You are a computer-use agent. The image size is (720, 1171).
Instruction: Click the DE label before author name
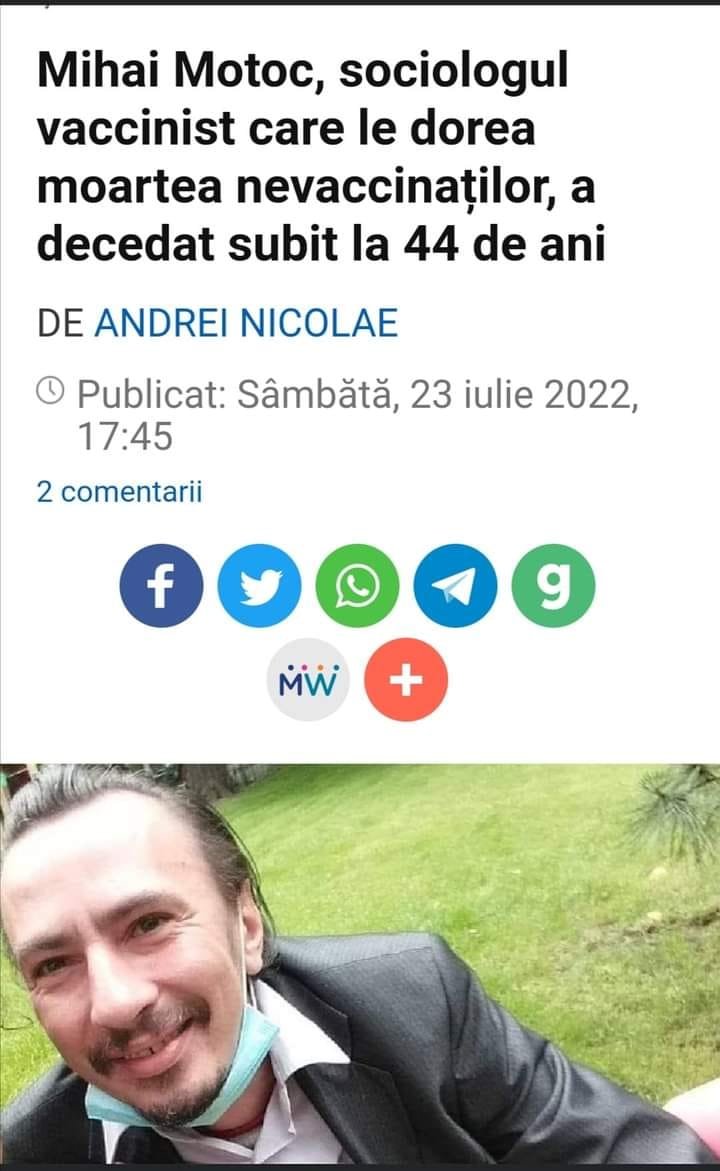(60, 323)
